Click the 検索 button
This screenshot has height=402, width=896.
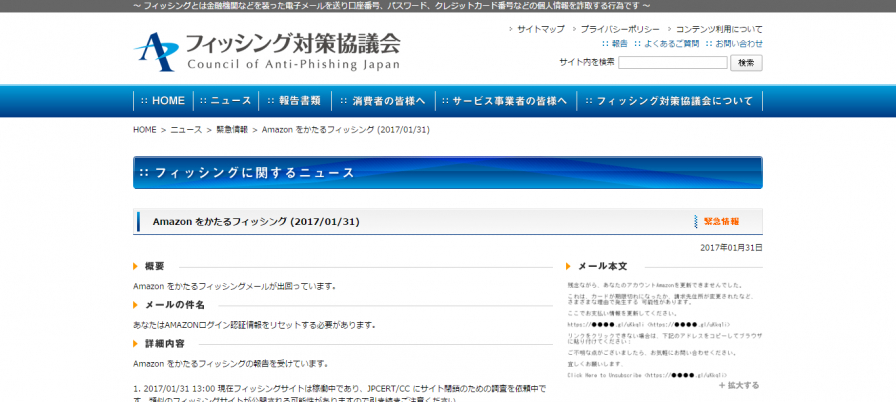coord(746,63)
